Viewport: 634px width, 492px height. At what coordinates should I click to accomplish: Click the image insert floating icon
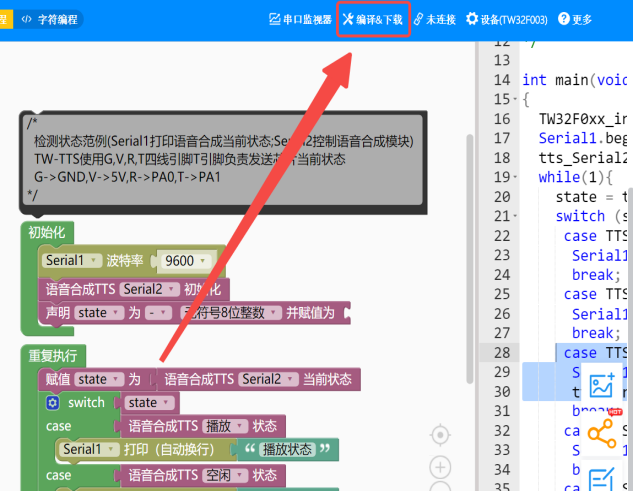point(602,385)
